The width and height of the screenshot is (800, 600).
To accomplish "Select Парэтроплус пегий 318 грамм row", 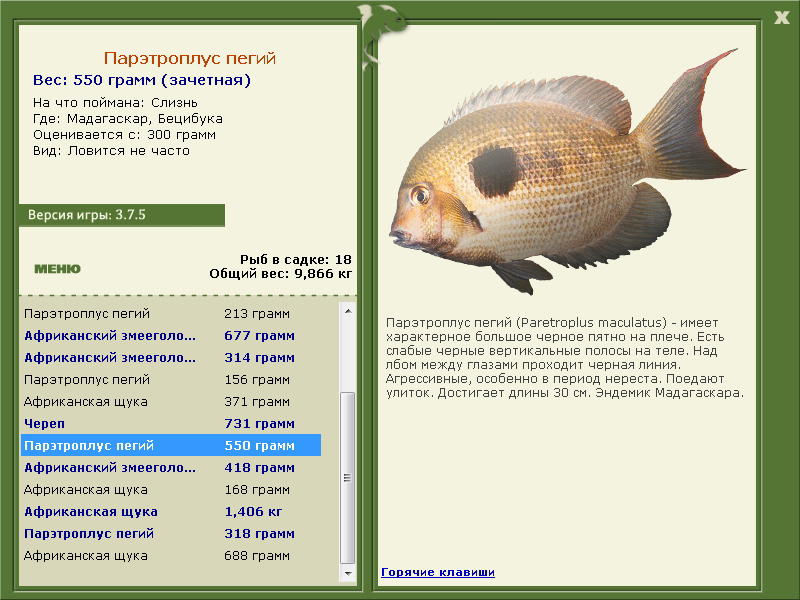I will [x=171, y=534].
